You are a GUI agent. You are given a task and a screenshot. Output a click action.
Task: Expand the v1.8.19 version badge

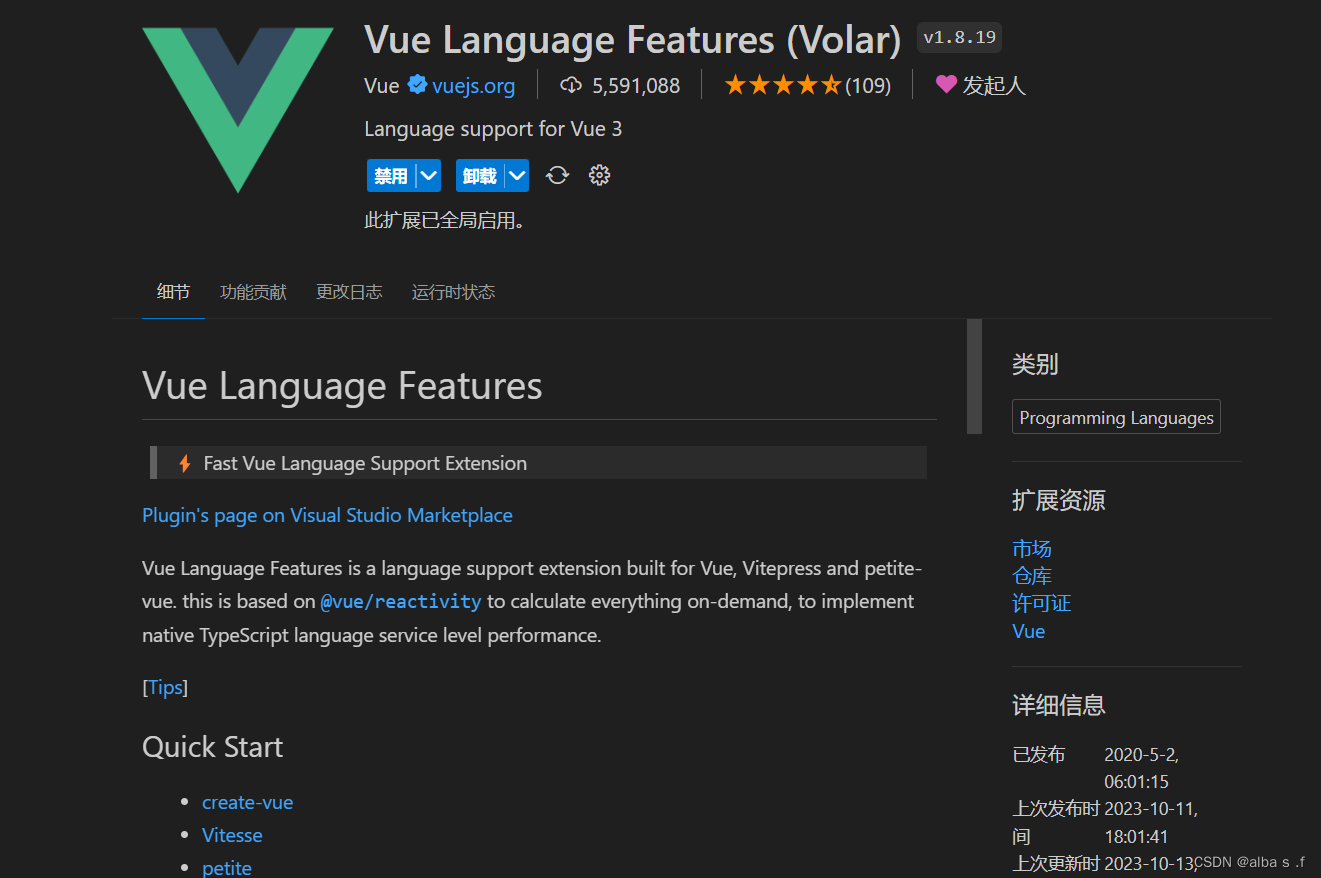(958, 37)
